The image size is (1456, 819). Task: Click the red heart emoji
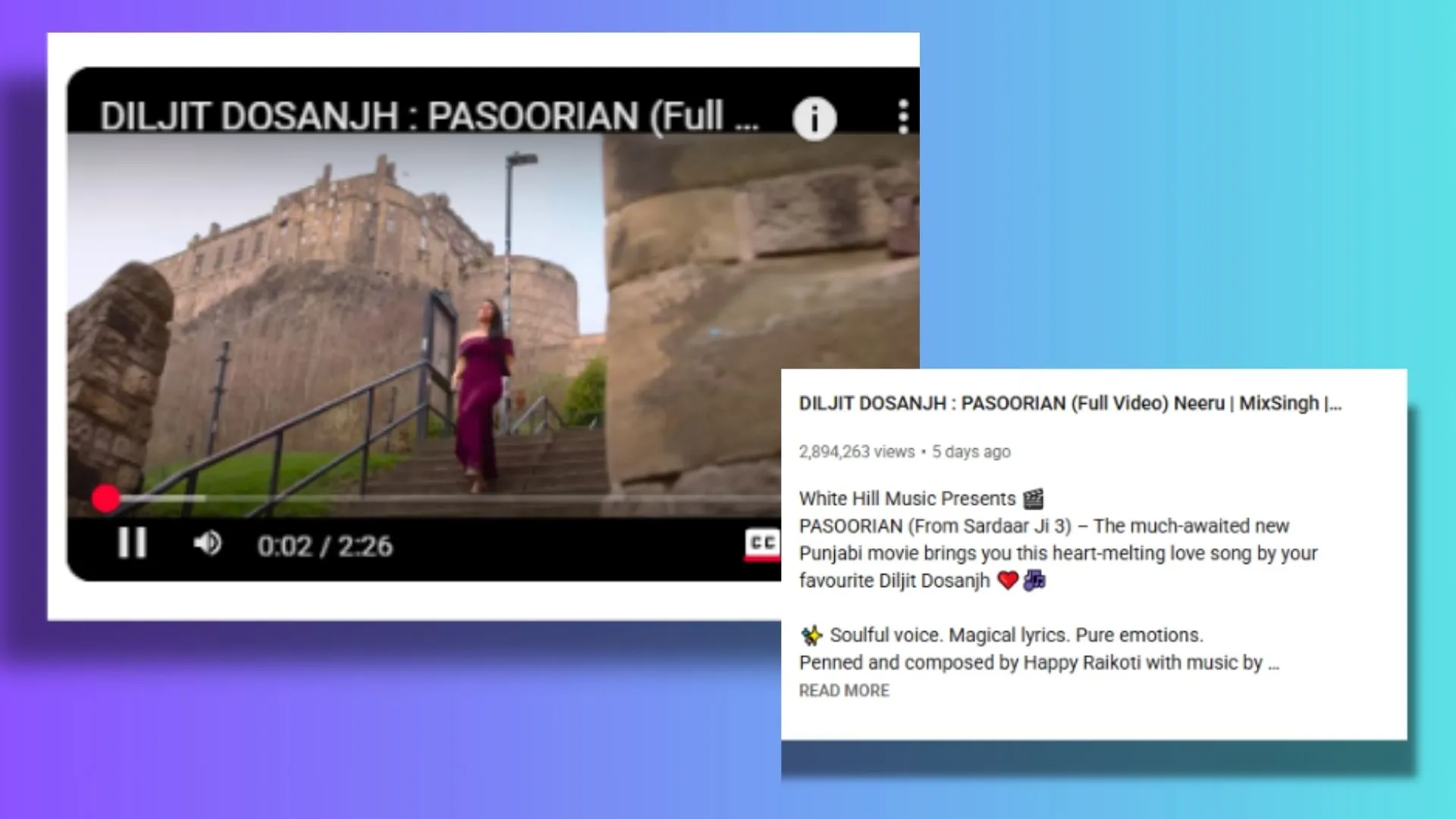[1007, 581]
